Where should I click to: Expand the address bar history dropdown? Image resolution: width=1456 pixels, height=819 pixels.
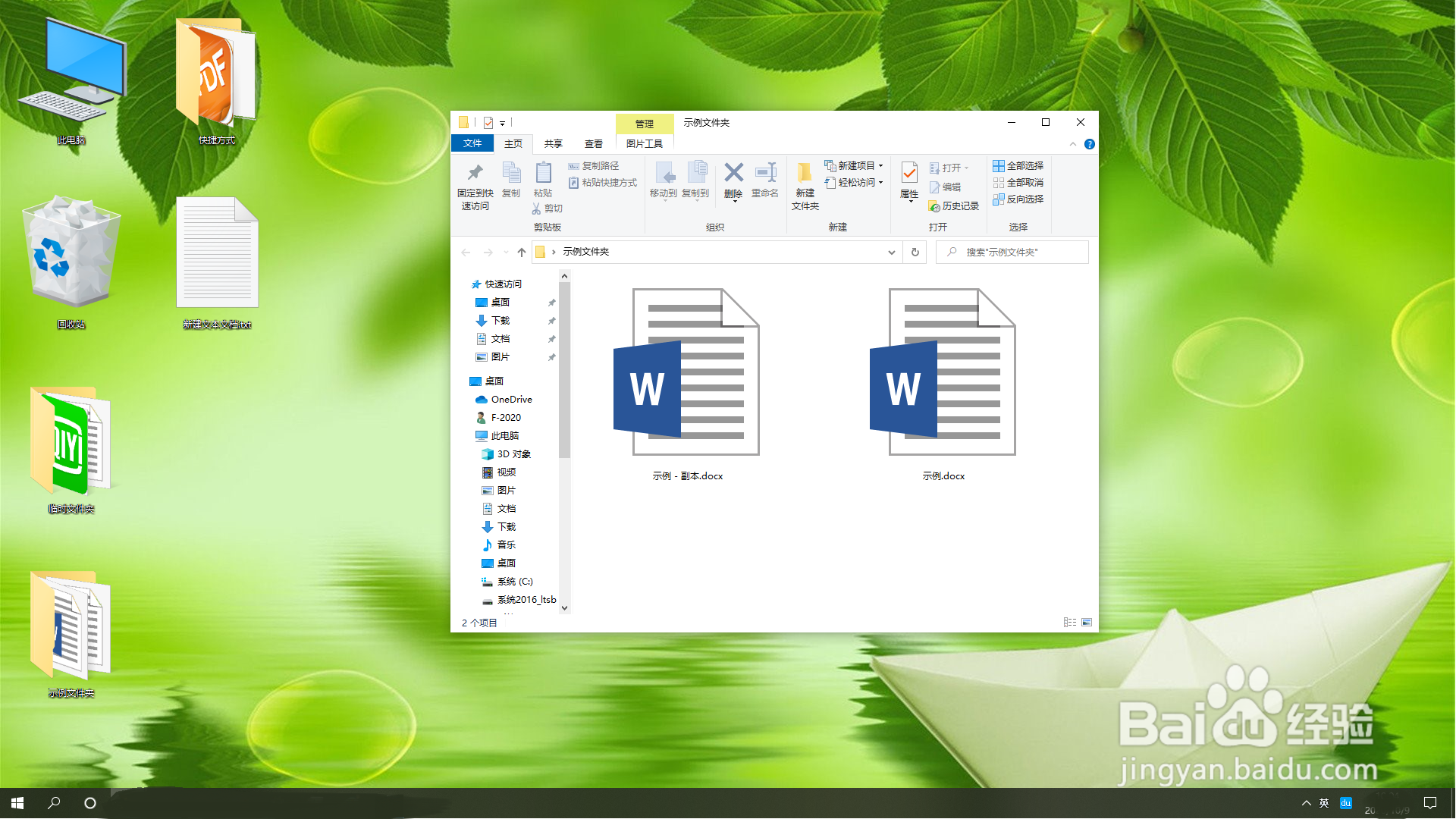891,253
